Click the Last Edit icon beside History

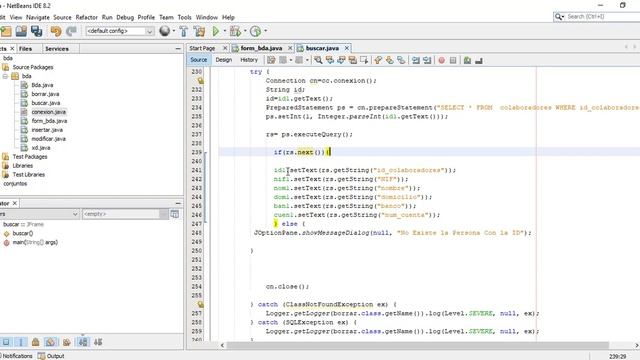coord(271,60)
